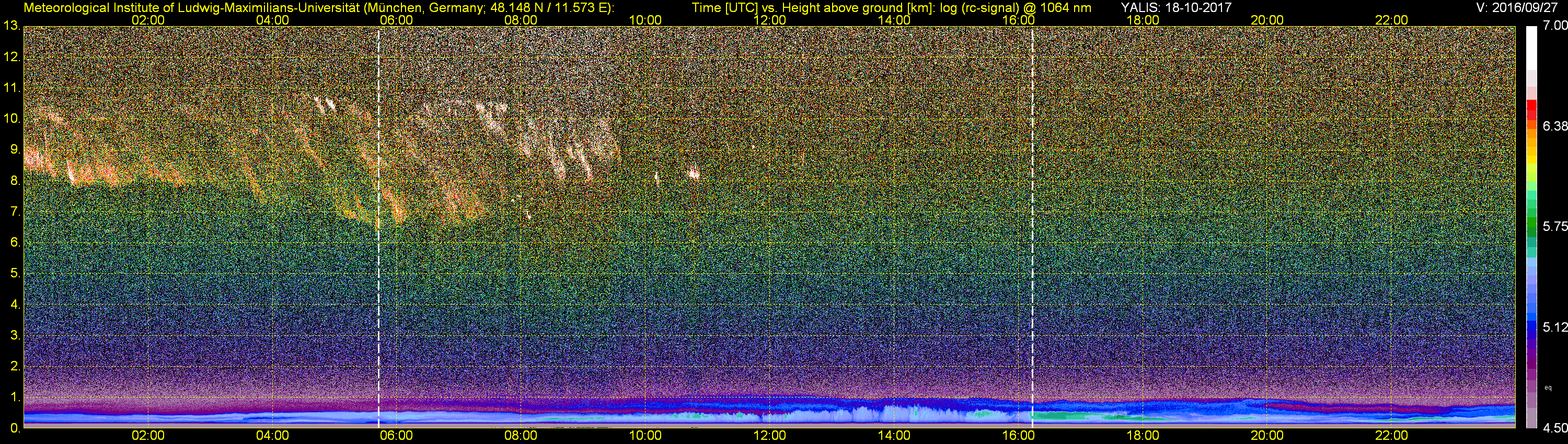Click the 6.38 colorbar scale value
The width and height of the screenshot is (1568, 444).
(1554, 126)
